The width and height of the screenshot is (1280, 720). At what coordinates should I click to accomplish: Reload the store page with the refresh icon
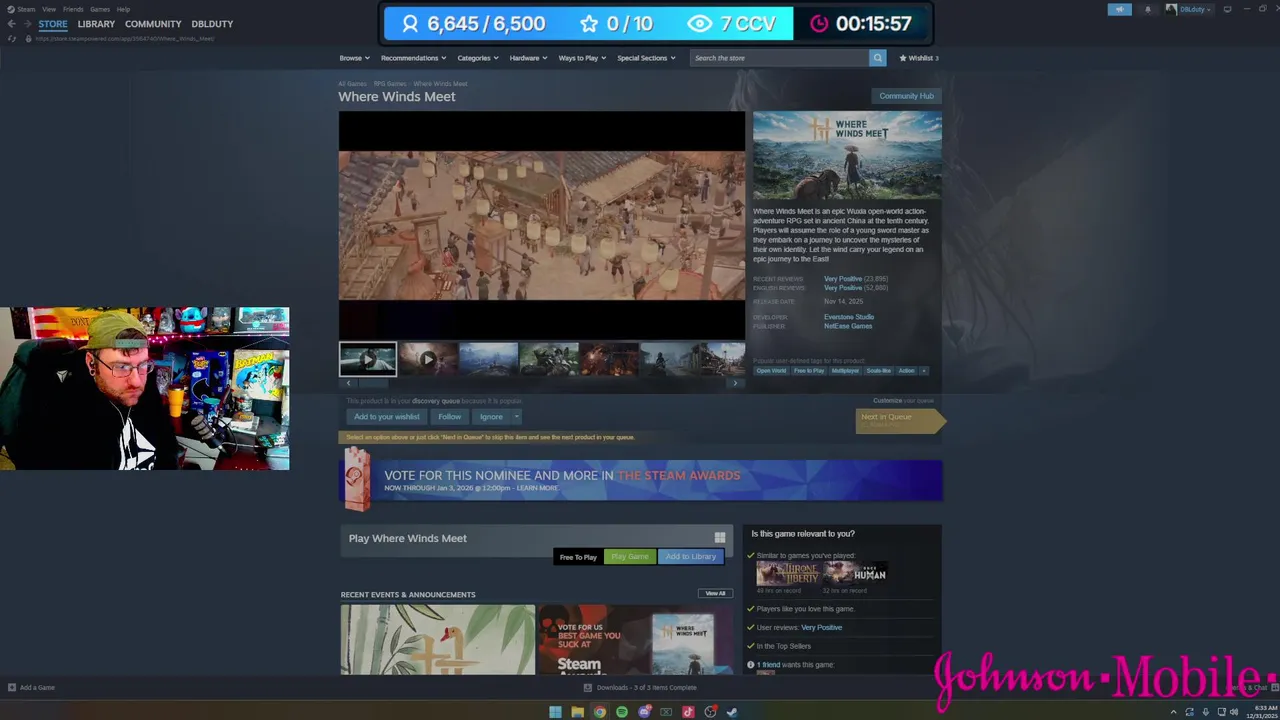[12, 38]
